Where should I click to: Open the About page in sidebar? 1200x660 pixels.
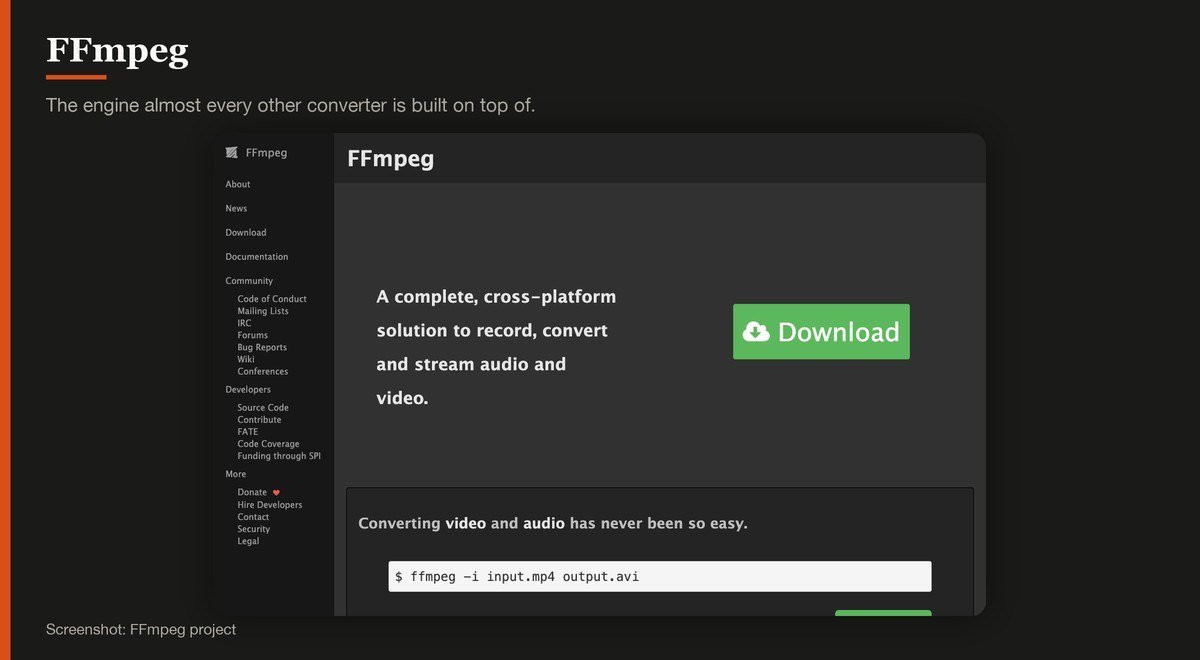pos(238,184)
